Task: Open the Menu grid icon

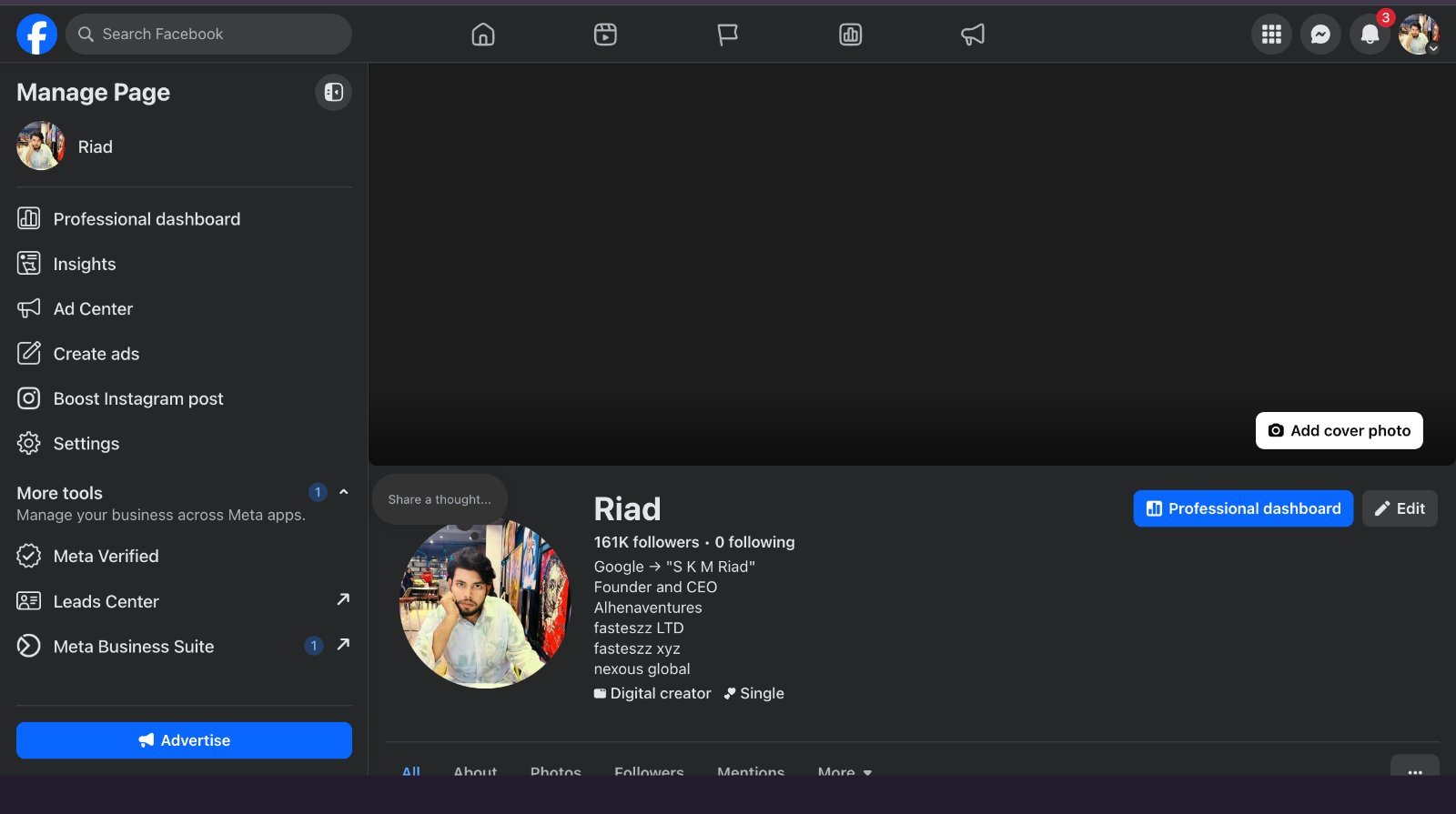Action: (1271, 35)
